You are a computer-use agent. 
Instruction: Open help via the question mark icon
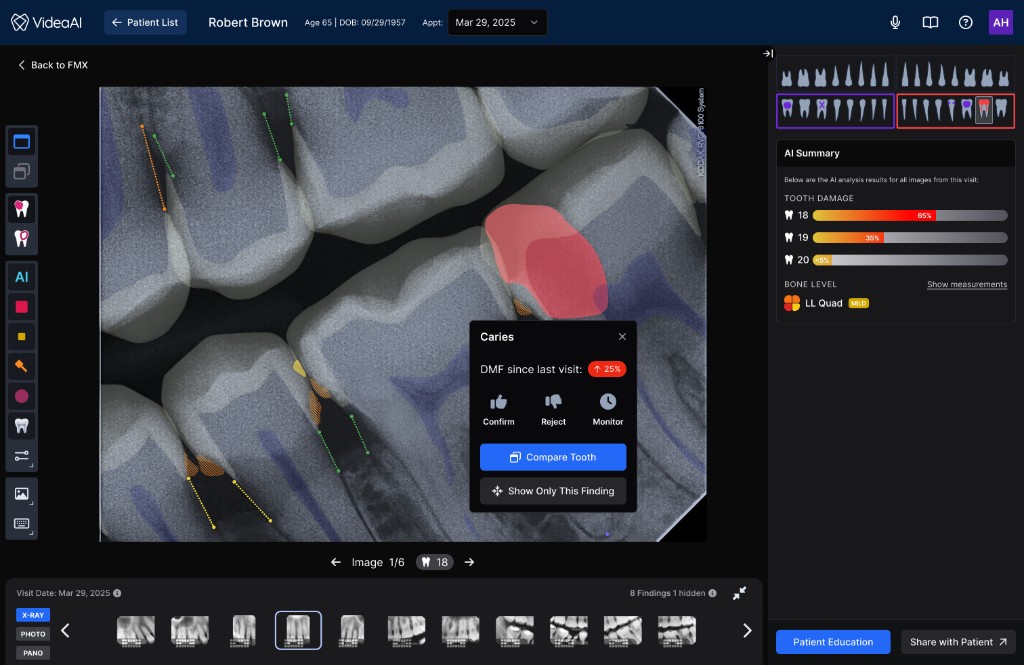[x=965, y=21]
